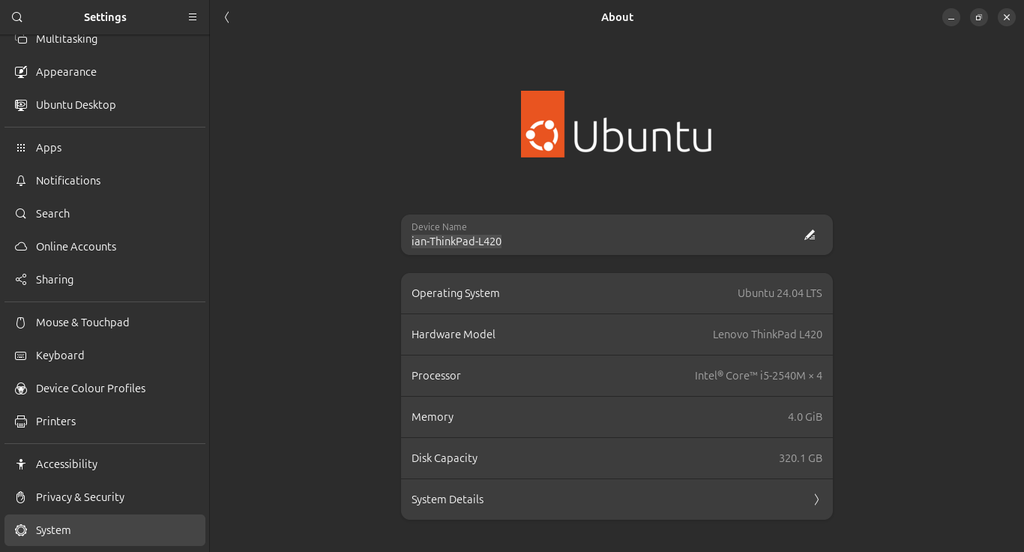Image resolution: width=1024 pixels, height=552 pixels.
Task: Click the Keyboard icon in sidebar
Action: [x=21, y=356]
